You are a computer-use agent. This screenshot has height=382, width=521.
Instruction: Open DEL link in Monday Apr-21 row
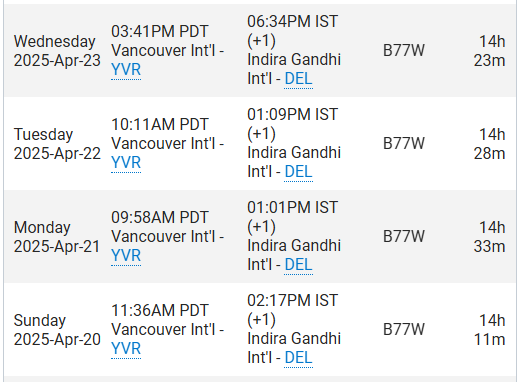pyautogui.click(x=299, y=265)
